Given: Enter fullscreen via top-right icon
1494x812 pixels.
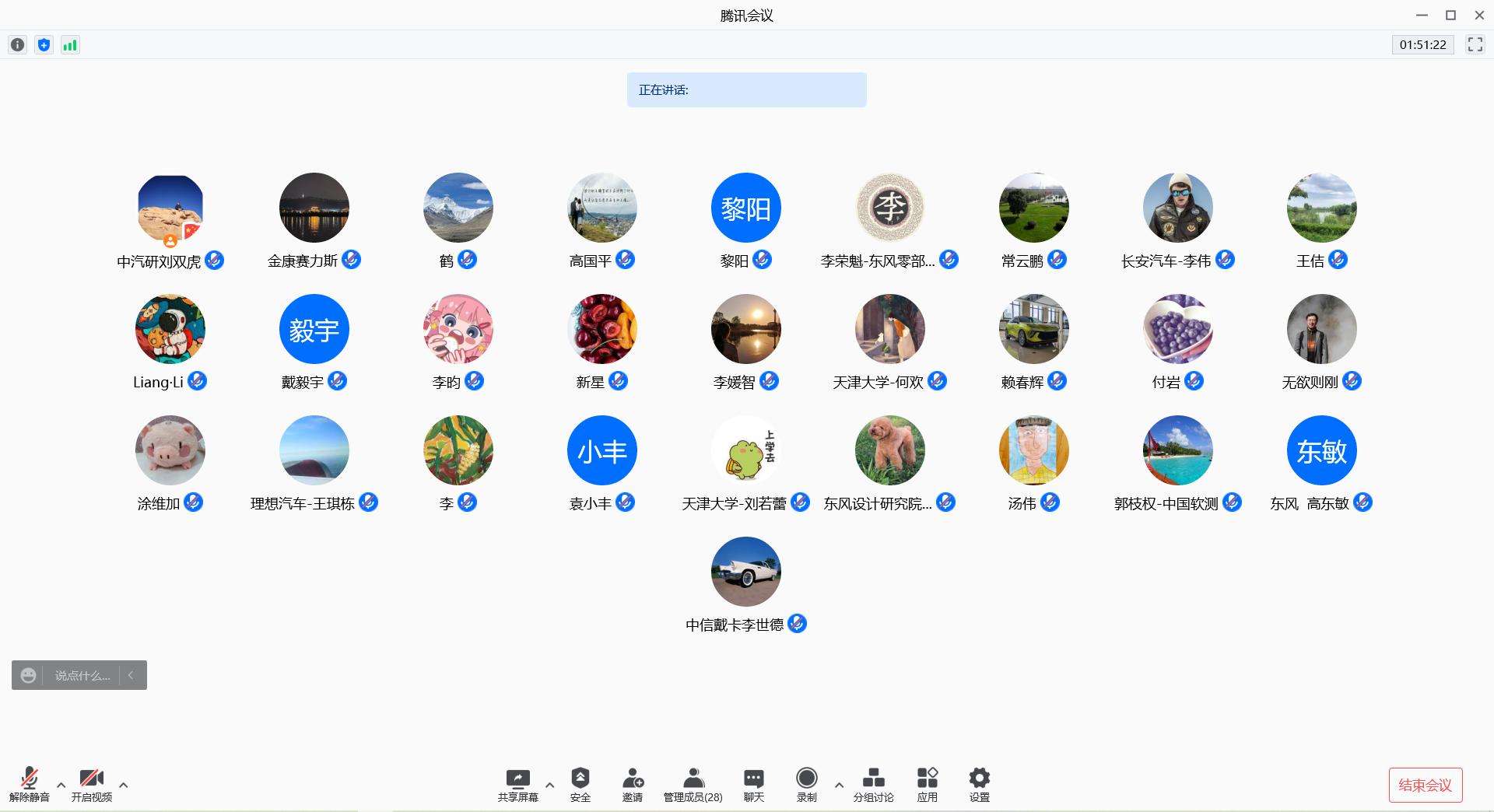Looking at the screenshot, I should pos(1475,44).
